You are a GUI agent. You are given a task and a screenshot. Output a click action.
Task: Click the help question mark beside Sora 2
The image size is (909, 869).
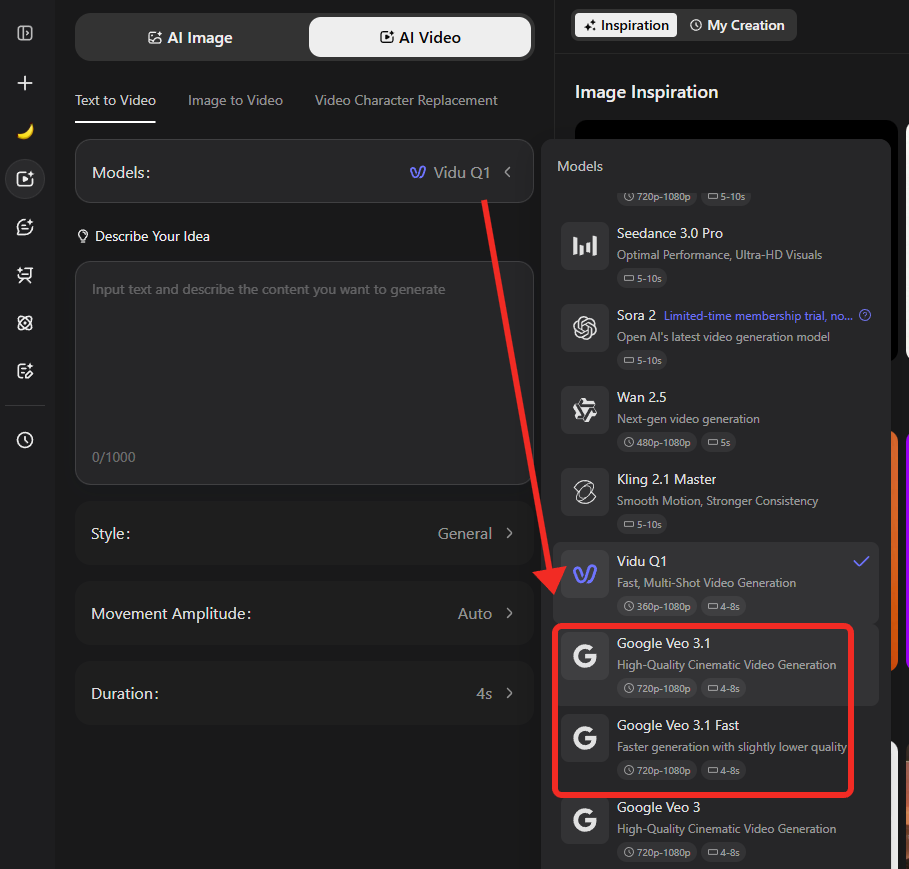tap(865, 315)
